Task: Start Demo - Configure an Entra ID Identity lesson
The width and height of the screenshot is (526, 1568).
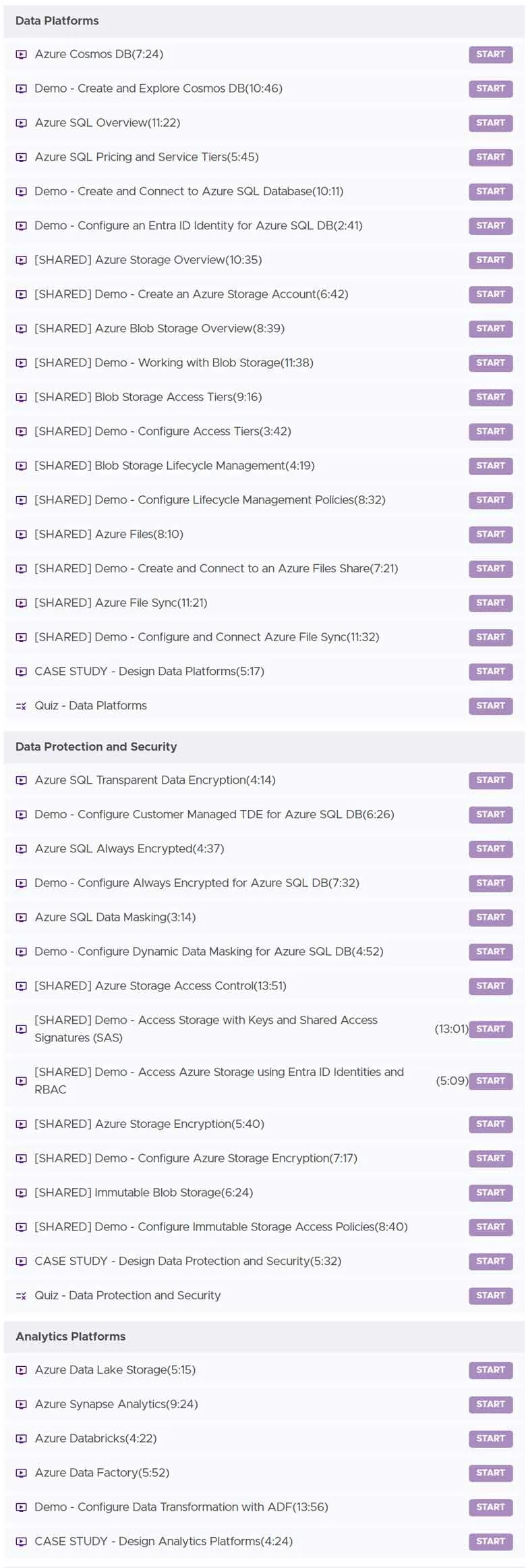Action: 490,226
